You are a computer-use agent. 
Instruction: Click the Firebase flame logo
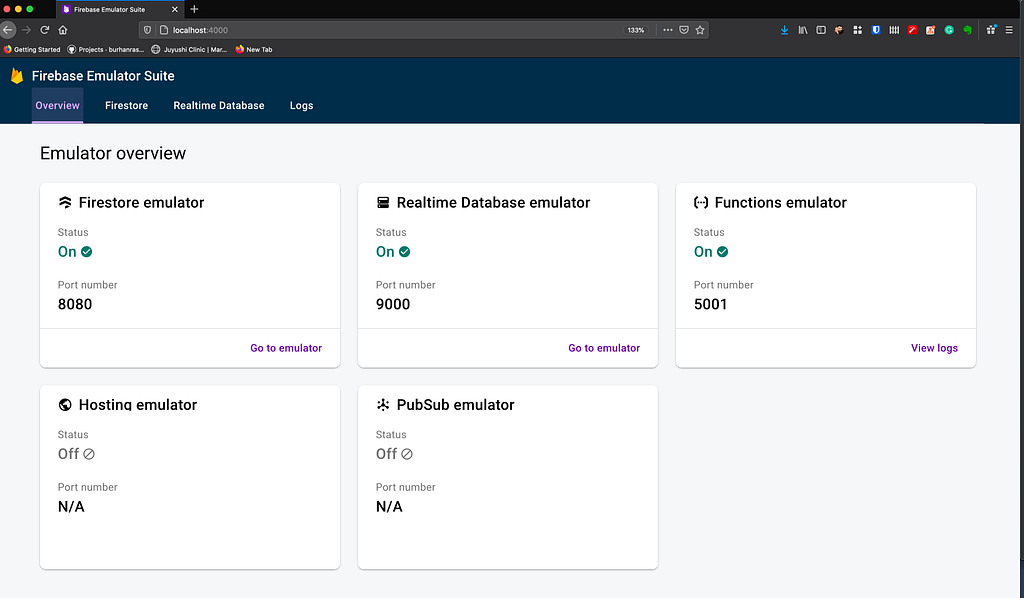coord(17,76)
